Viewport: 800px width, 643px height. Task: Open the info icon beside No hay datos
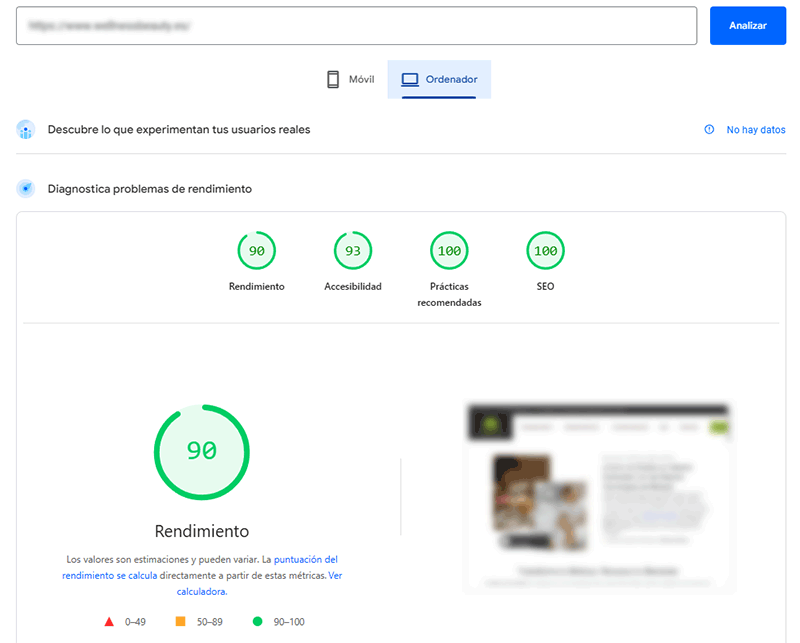tap(710, 129)
